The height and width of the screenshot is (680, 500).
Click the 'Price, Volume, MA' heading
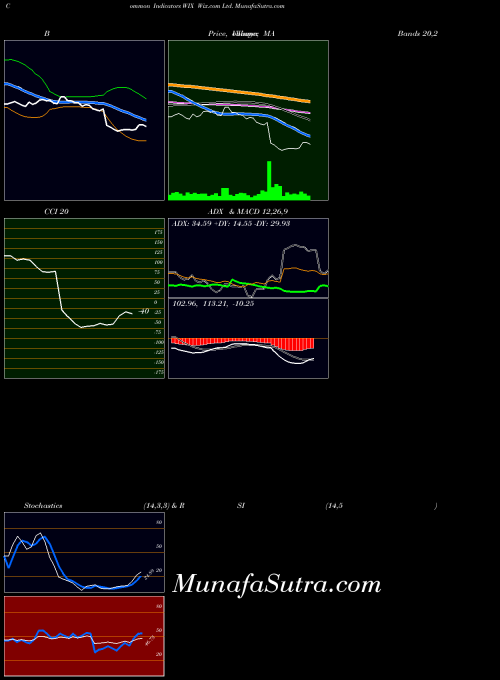tap(241, 33)
